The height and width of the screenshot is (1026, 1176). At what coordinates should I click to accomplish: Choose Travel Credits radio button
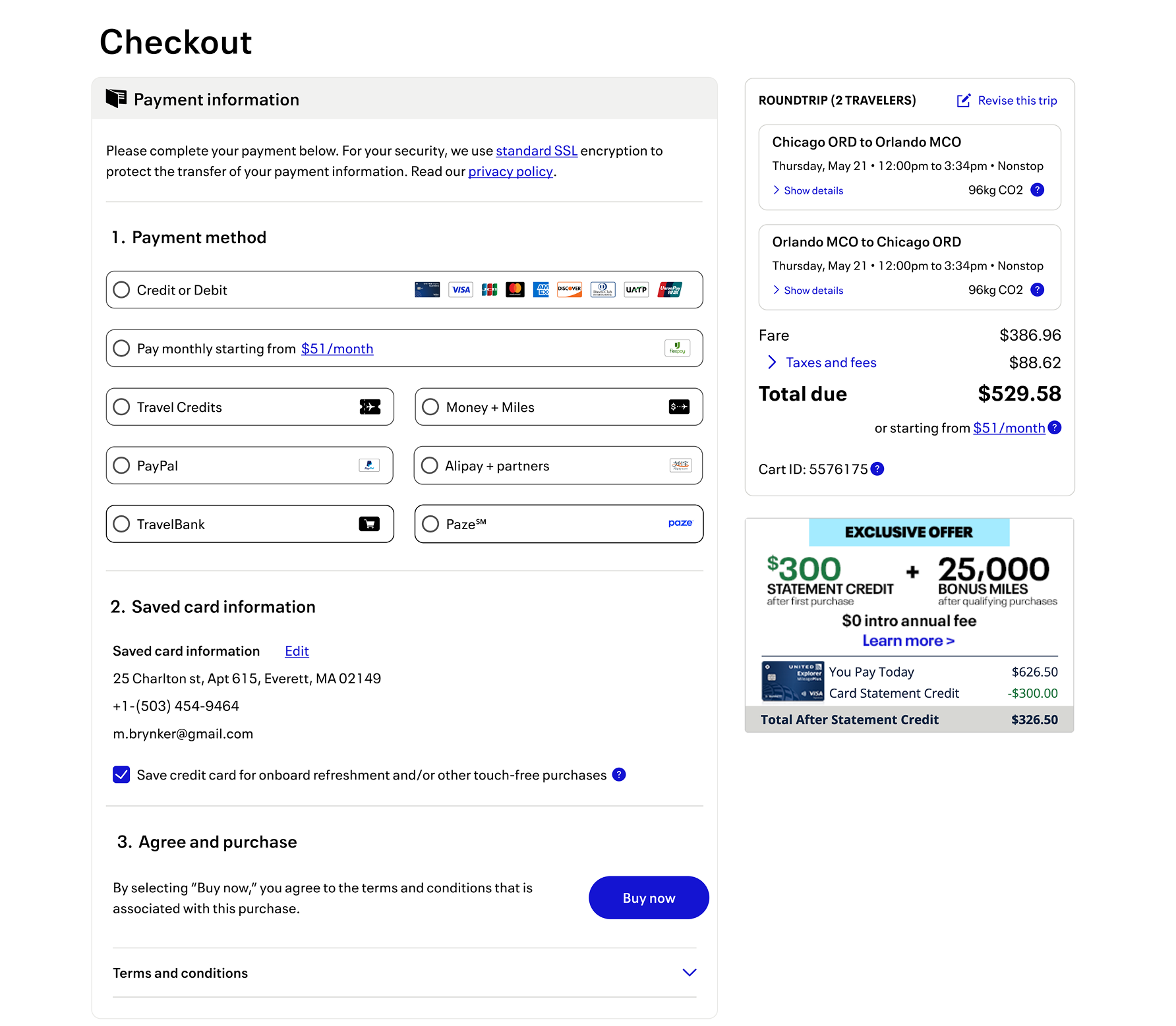coord(121,407)
